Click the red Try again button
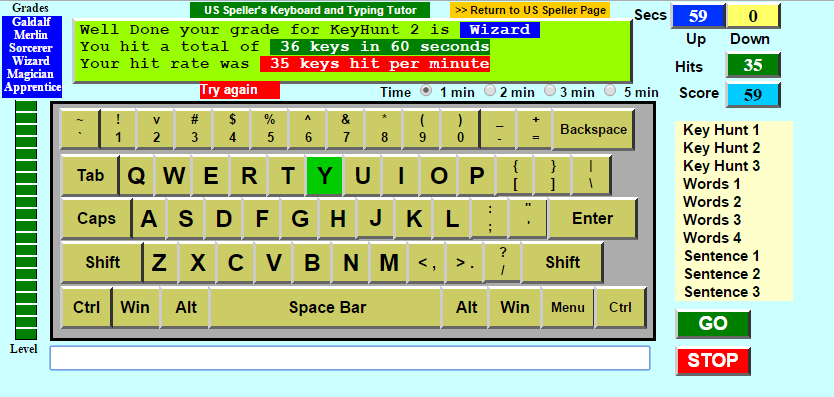 [240, 90]
